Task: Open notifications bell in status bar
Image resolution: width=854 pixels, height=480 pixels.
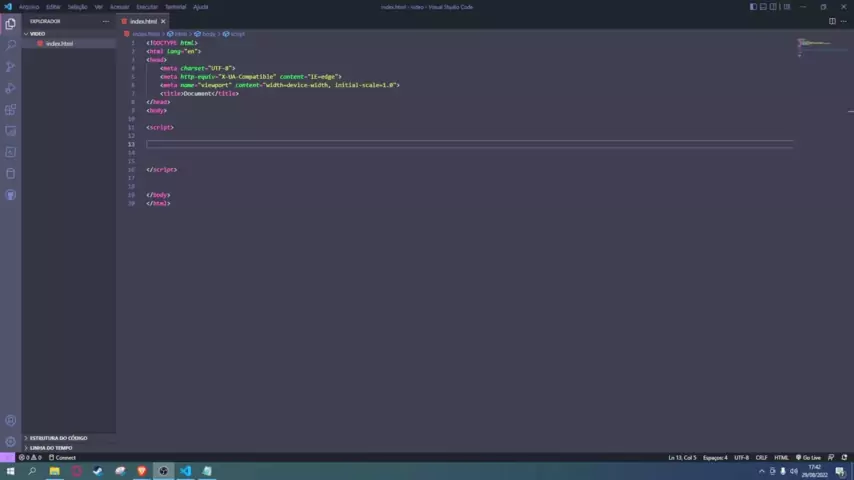Action: (844, 458)
